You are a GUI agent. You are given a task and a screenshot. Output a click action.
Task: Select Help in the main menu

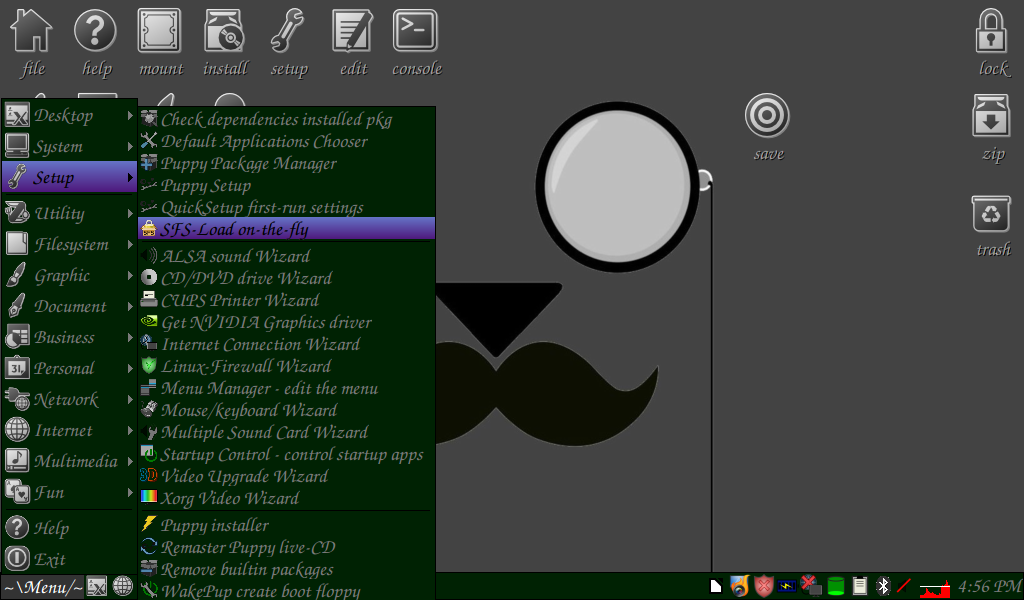(69, 528)
